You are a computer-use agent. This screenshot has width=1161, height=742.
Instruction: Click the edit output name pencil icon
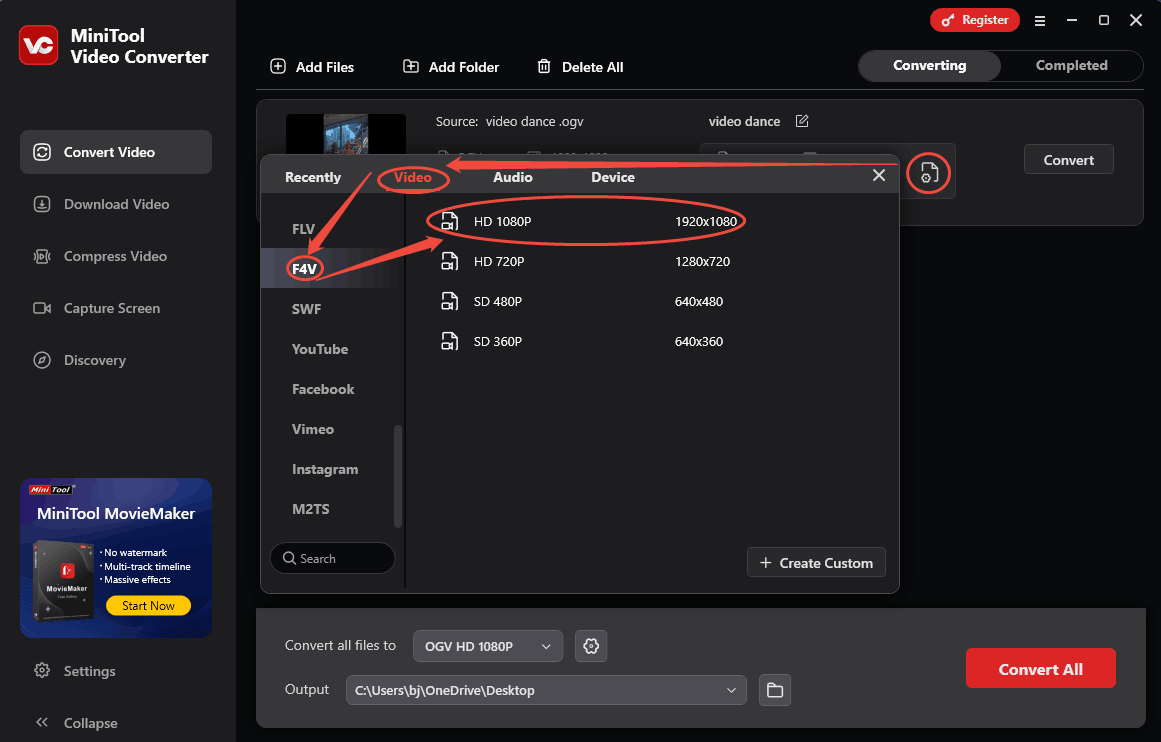pyautogui.click(x=802, y=121)
